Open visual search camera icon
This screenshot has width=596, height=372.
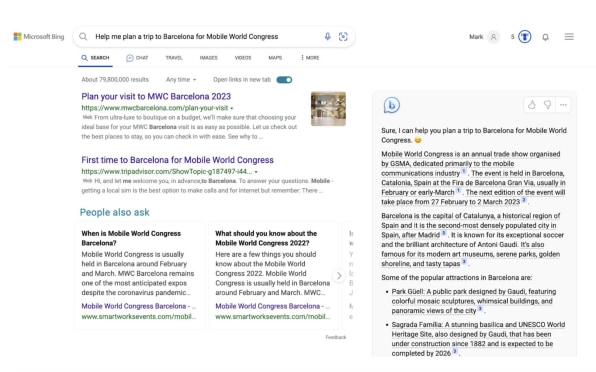[x=343, y=36]
